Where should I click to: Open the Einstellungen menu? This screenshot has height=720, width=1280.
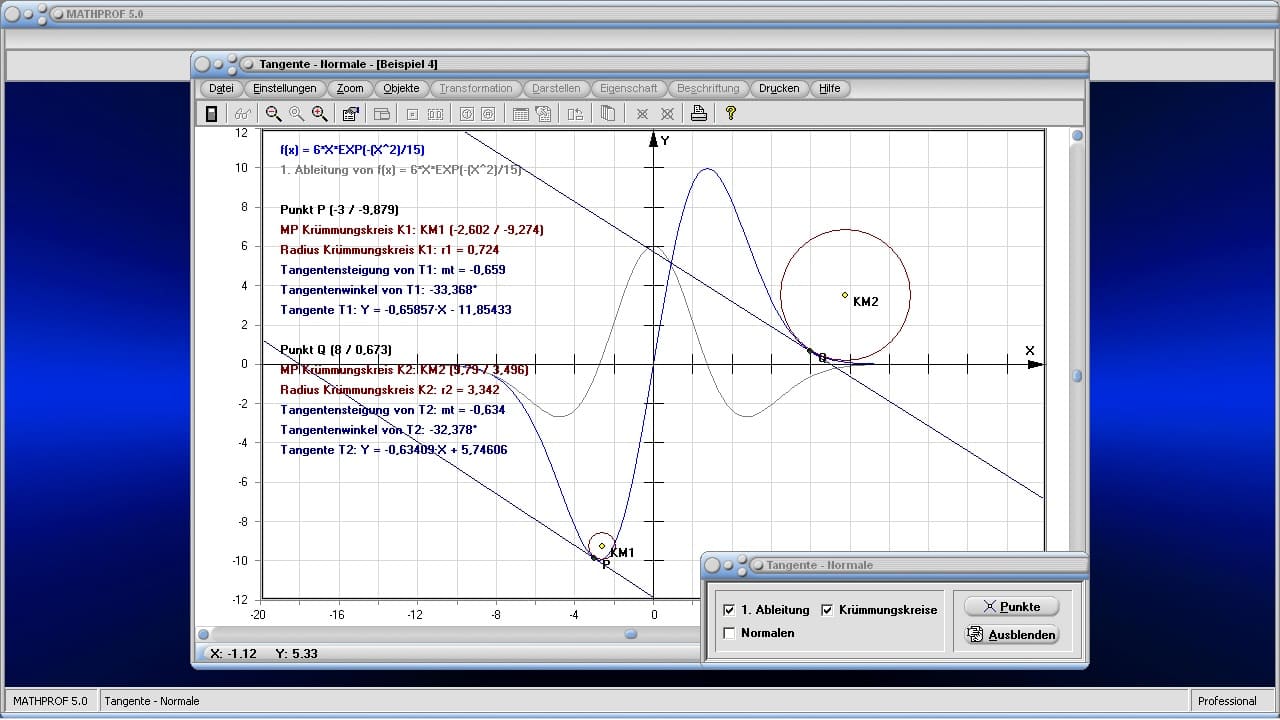tap(285, 88)
